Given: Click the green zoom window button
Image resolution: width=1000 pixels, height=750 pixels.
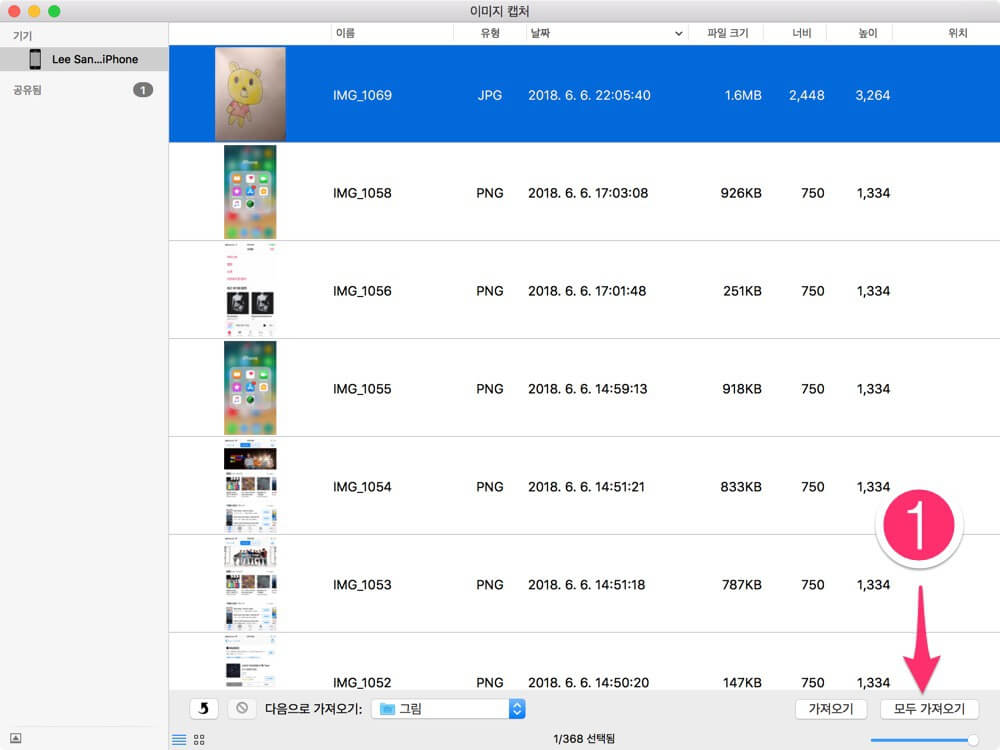Looking at the screenshot, I should pyautogui.click(x=54, y=11).
